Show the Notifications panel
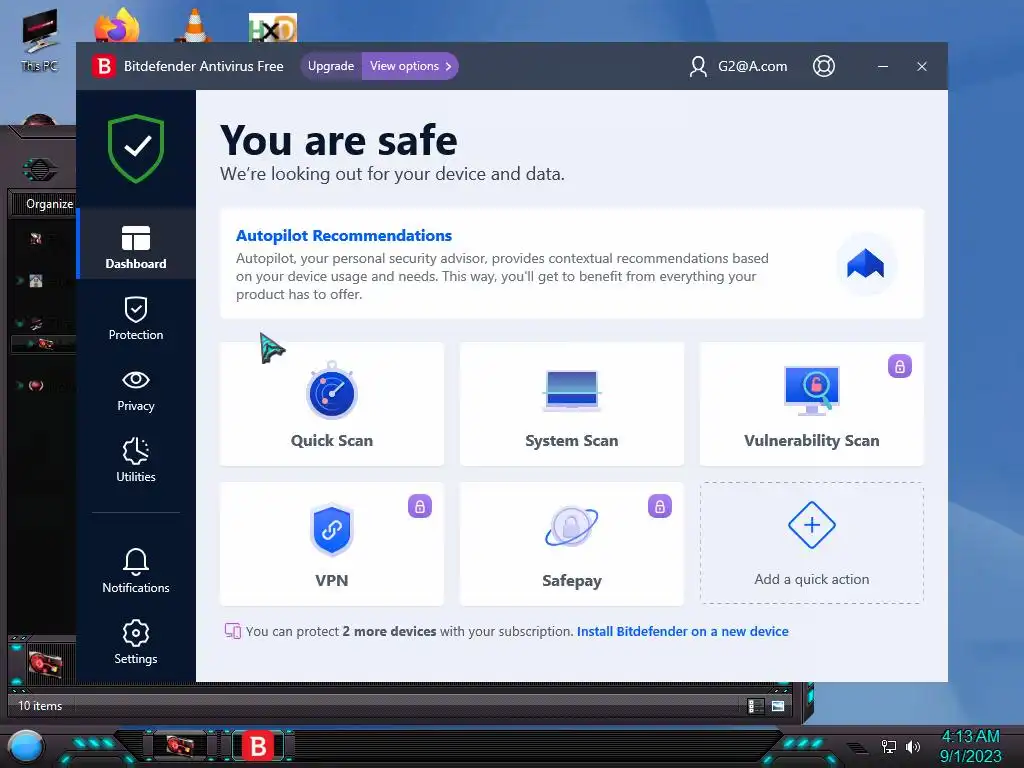This screenshot has height=768, width=1024. point(136,571)
